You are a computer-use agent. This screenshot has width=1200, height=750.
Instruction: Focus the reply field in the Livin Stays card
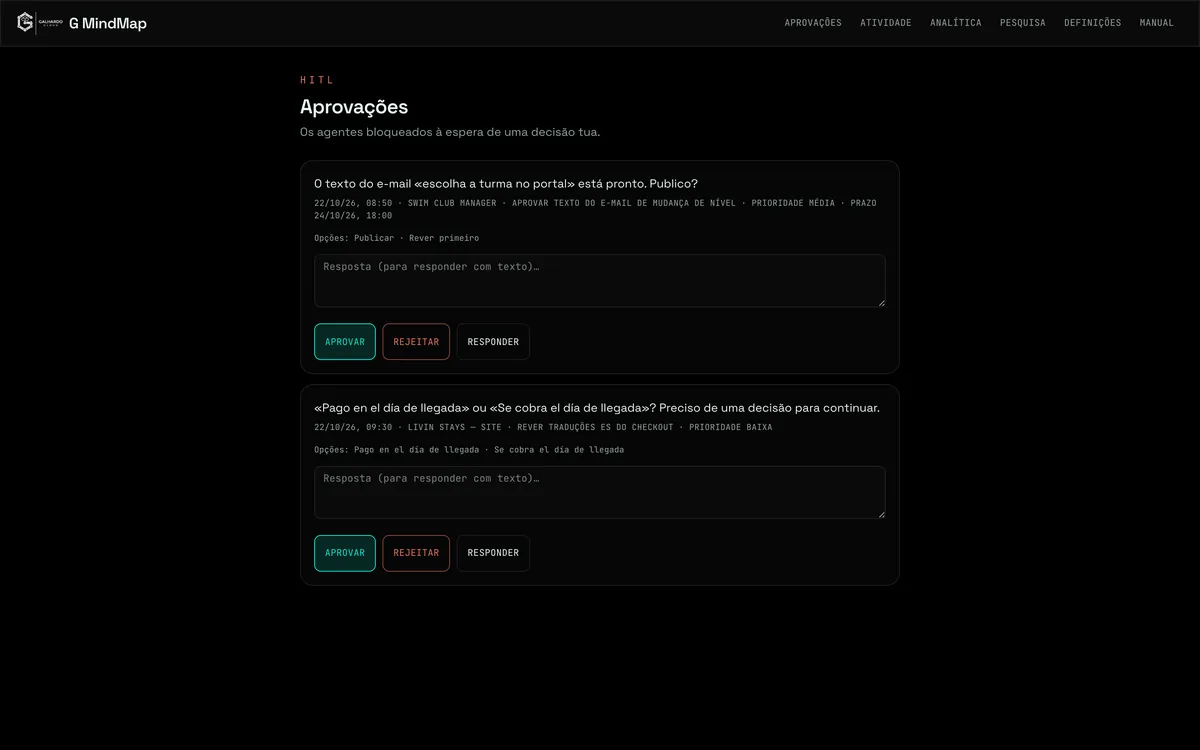tap(600, 492)
